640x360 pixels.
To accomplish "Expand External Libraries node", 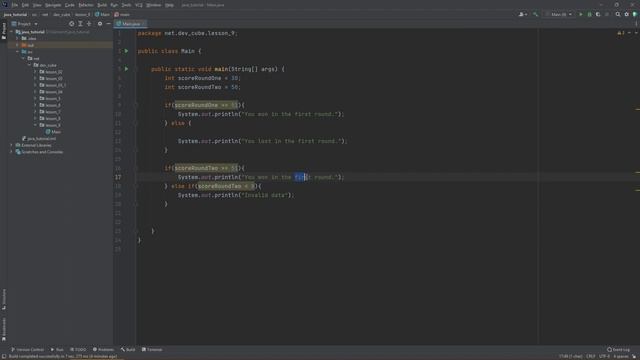I will tap(11, 145).
